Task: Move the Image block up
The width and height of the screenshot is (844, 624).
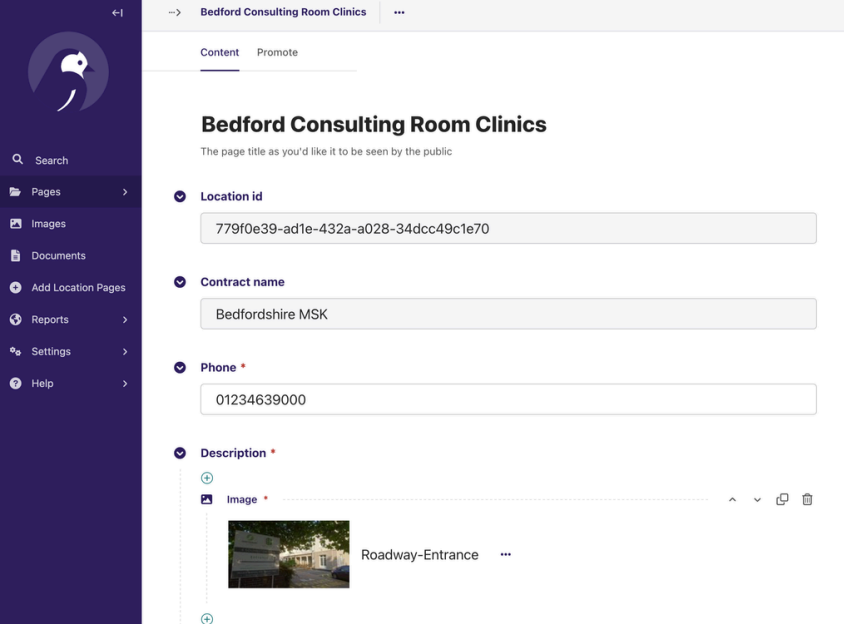Action: (732, 499)
